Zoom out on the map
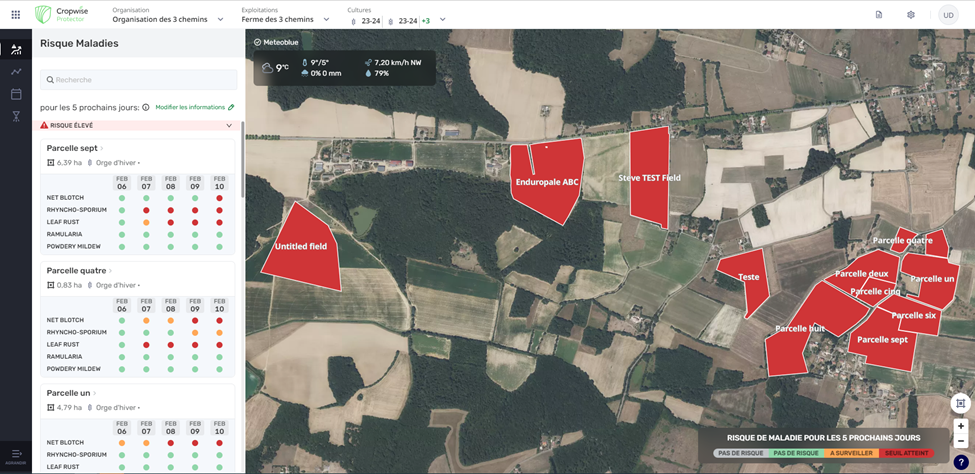The image size is (975, 474). [x=960, y=441]
